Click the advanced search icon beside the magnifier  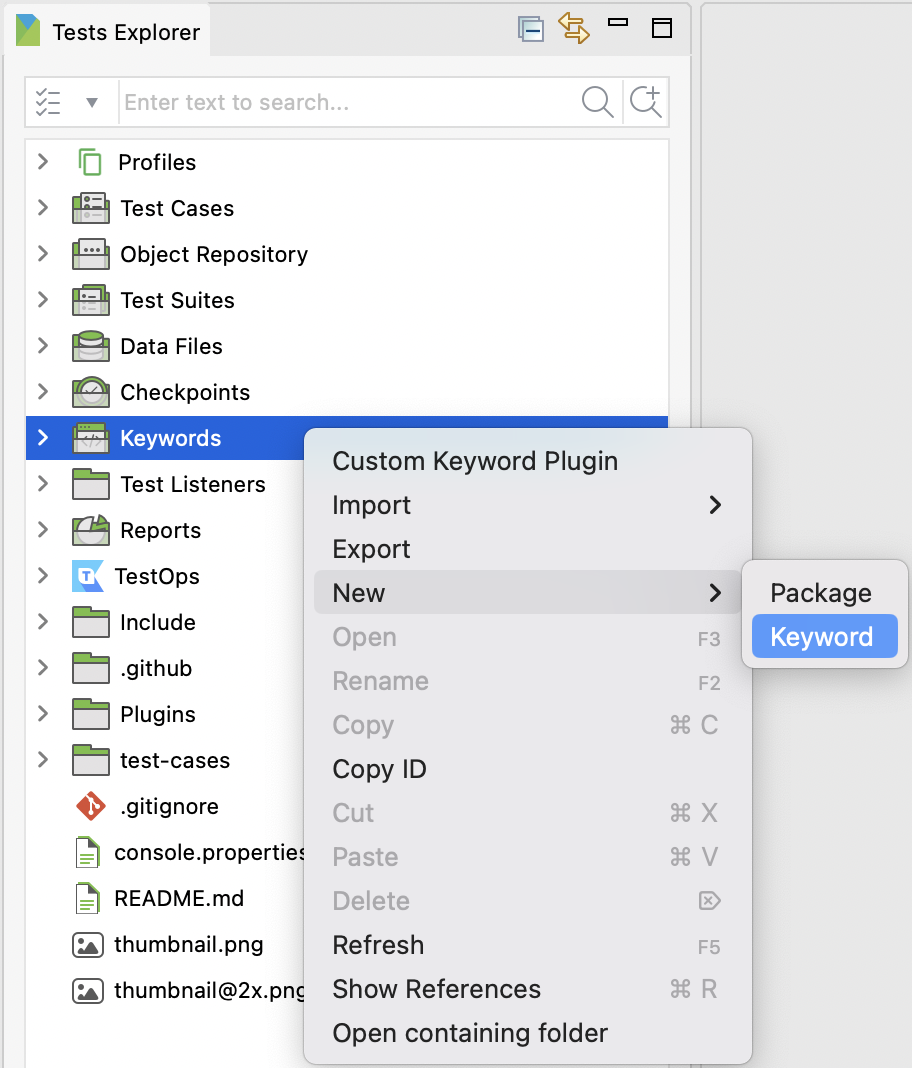pyautogui.click(x=645, y=101)
